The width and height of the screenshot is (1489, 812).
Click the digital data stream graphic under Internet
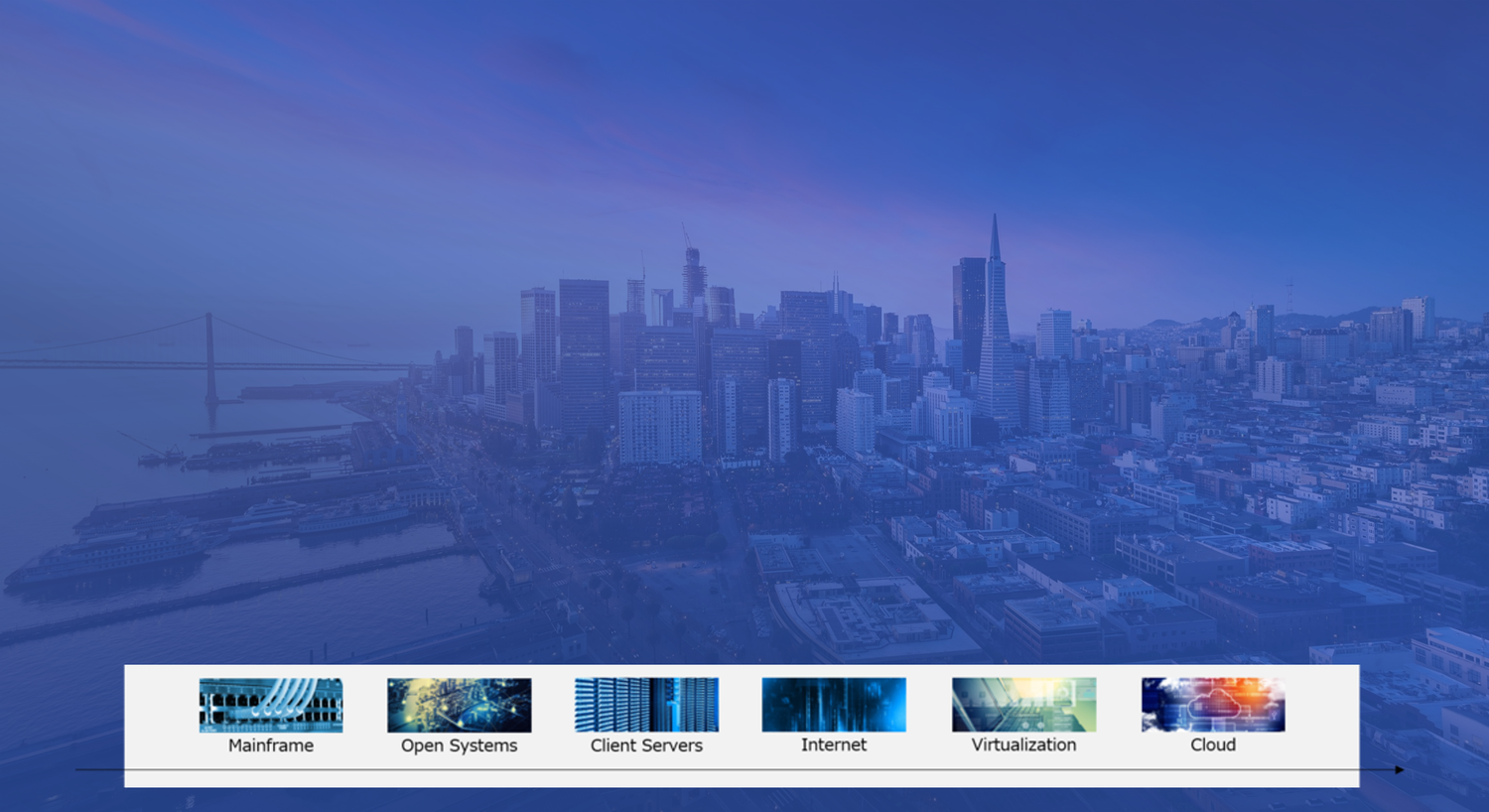click(833, 704)
